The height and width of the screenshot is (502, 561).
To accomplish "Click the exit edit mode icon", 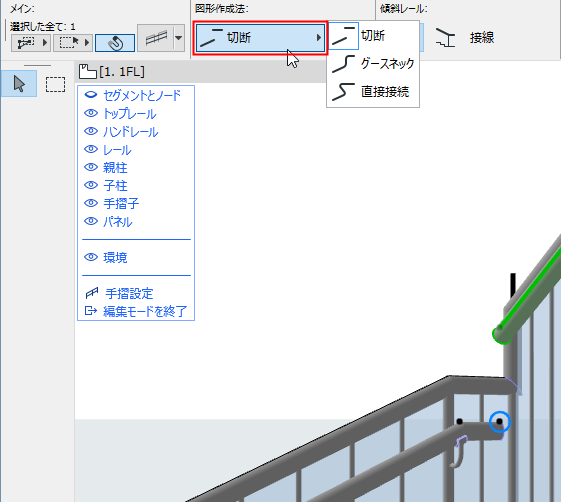I will point(91,311).
